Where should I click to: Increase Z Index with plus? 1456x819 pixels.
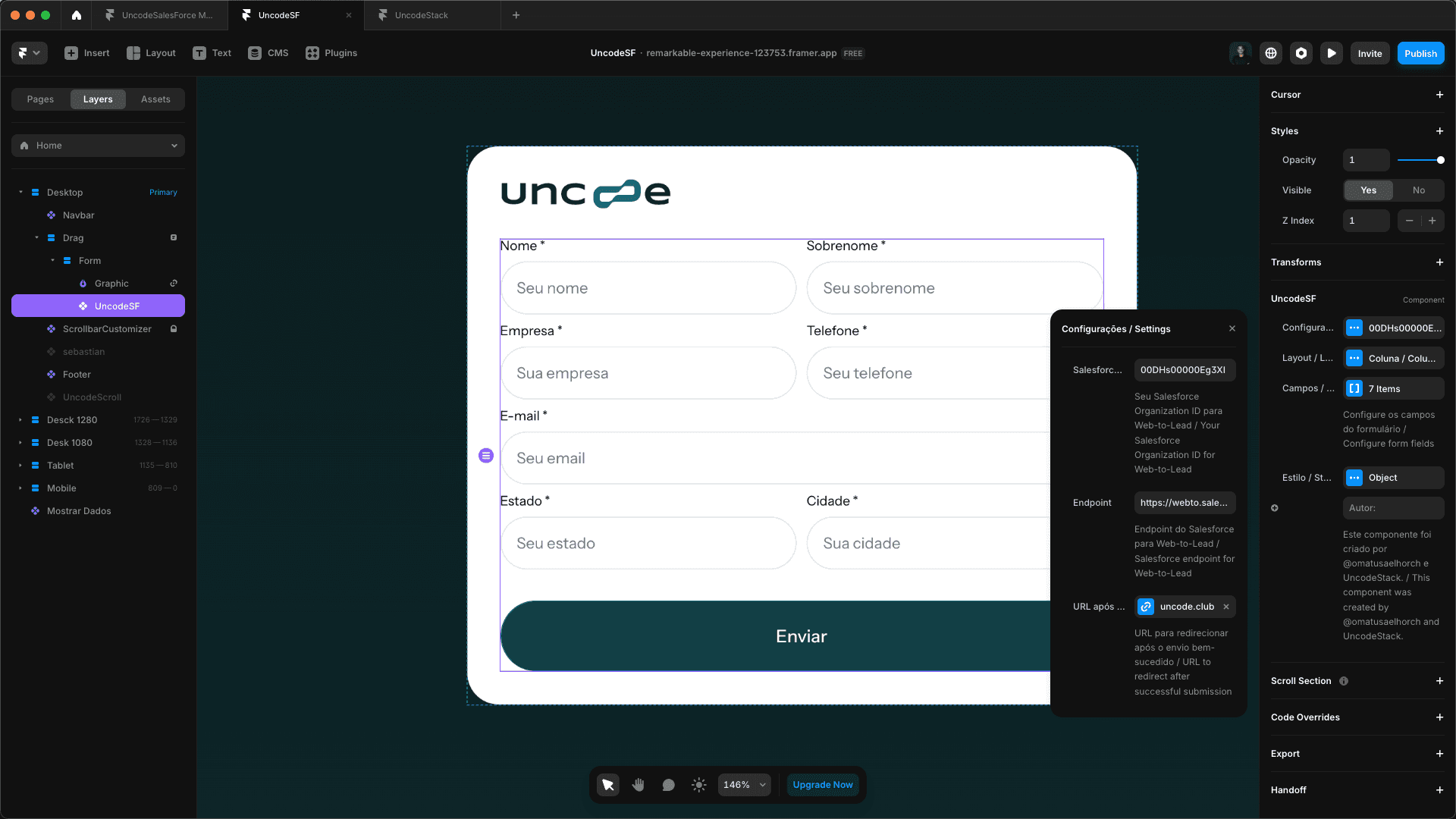(x=1432, y=221)
